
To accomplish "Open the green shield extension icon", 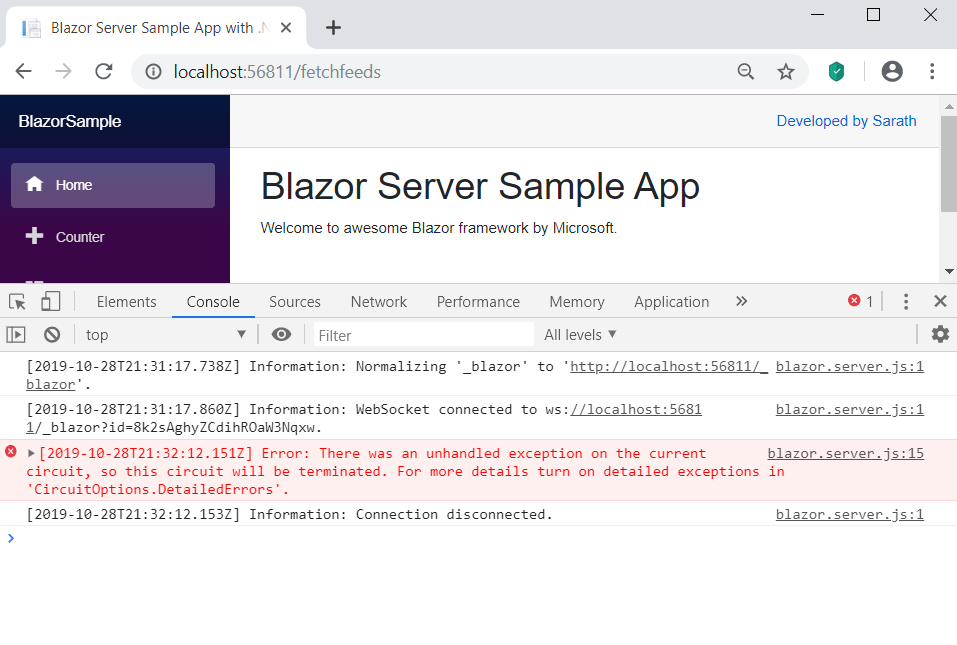I will coord(836,71).
